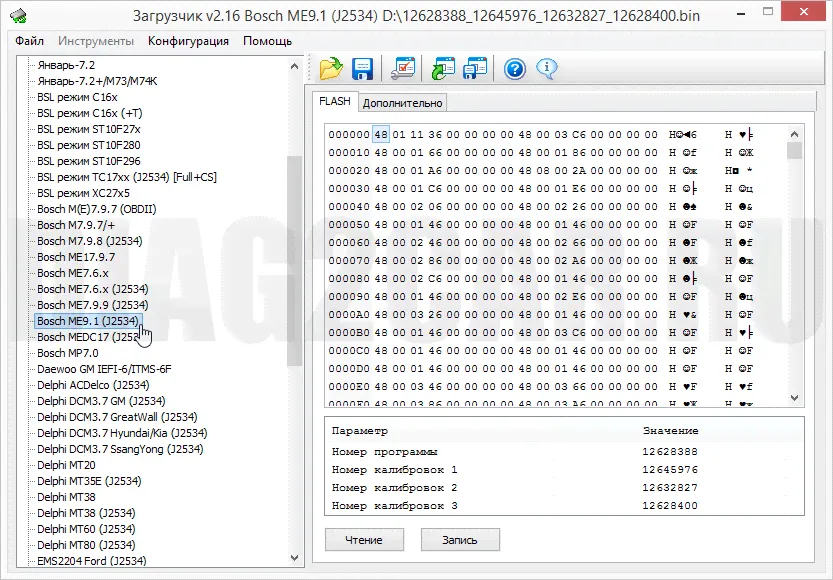The image size is (833, 580).
Task: Open the settings wrench toolbar icon
Action: click(x=405, y=69)
